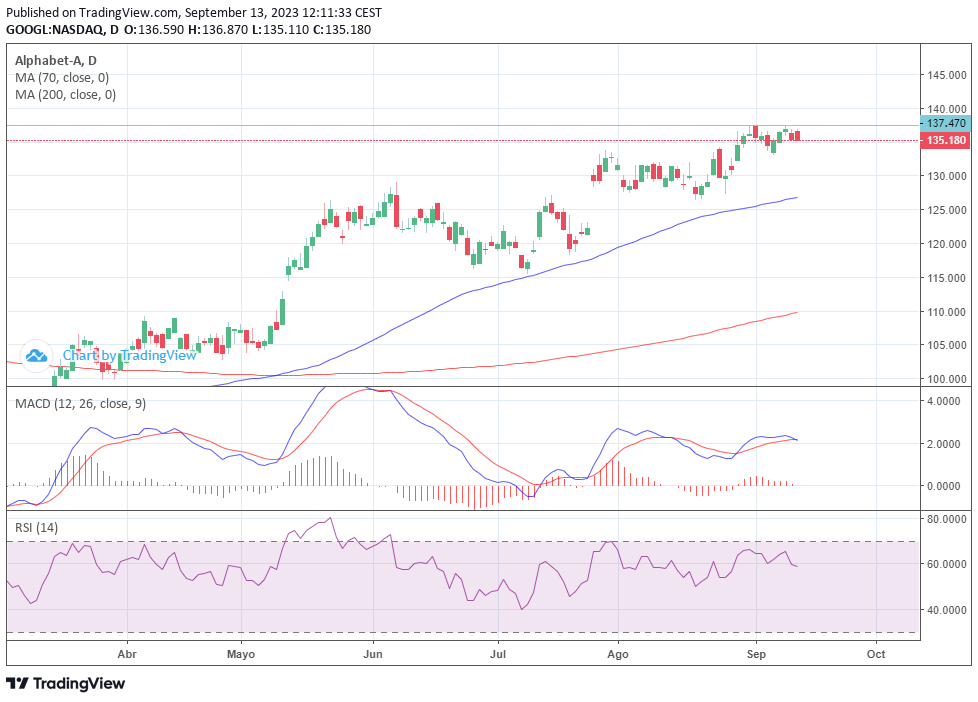Click the RSI 80.0000 axis label
The width and height of the screenshot is (978, 702).
tap(947, 519)
